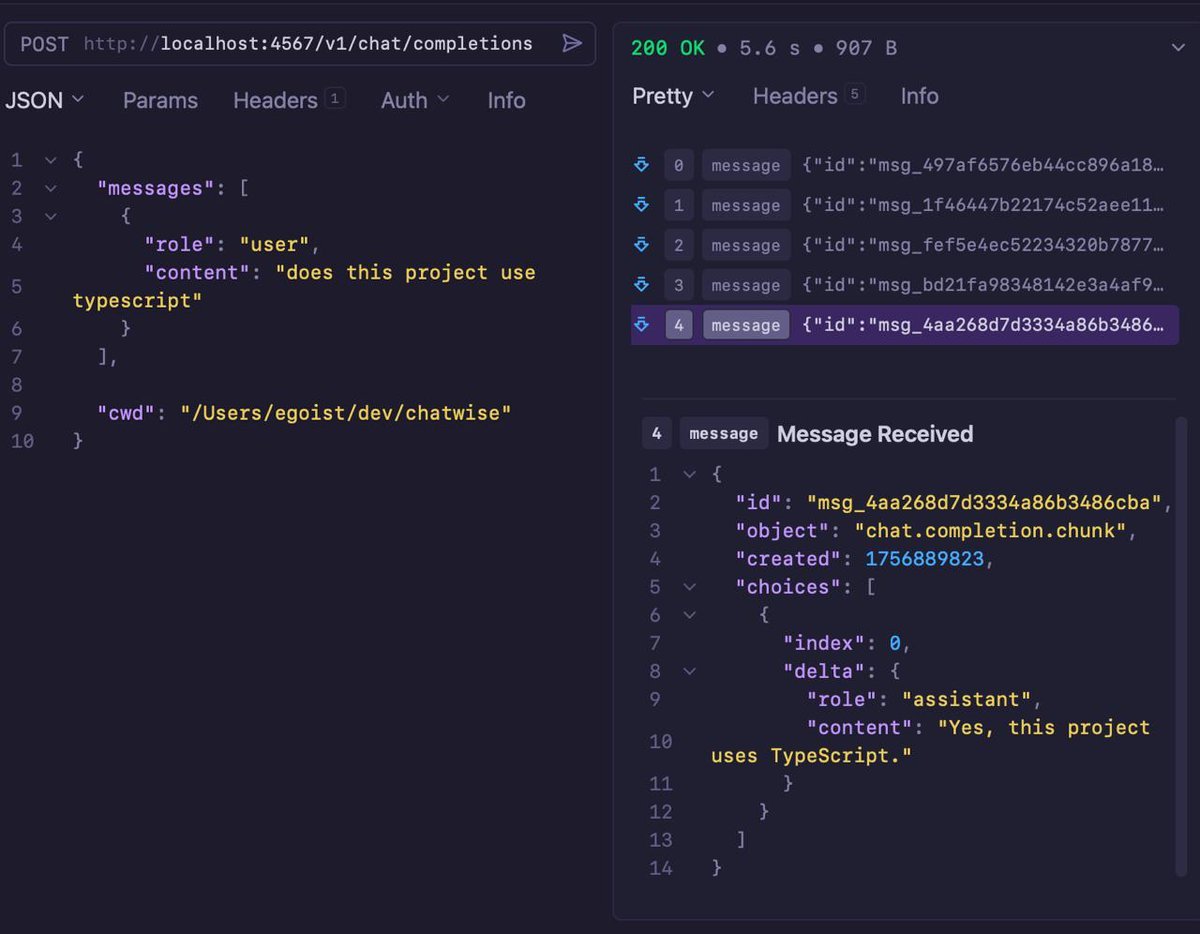Switch to the response Headers tab
The height and width of the screenshot is (934, 1200).
click(808, 96)
